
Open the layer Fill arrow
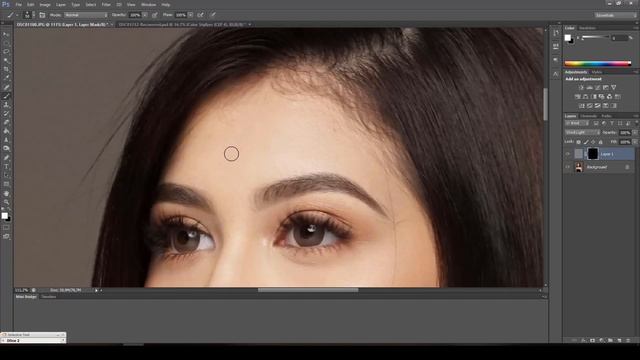(635, 142)
